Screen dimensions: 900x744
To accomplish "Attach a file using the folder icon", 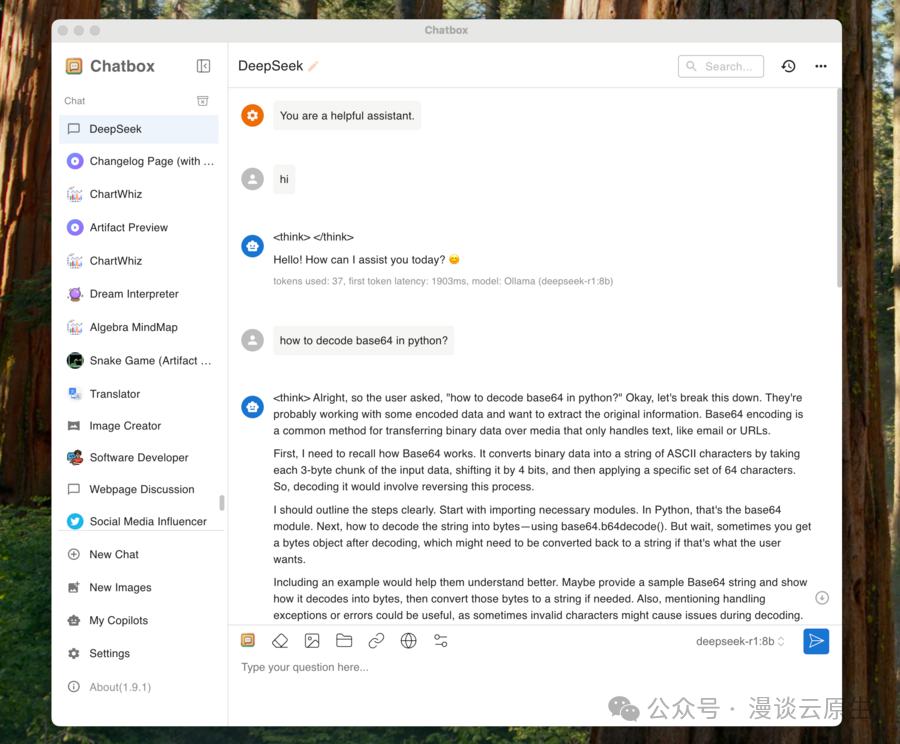I will [x=344, y=640].
